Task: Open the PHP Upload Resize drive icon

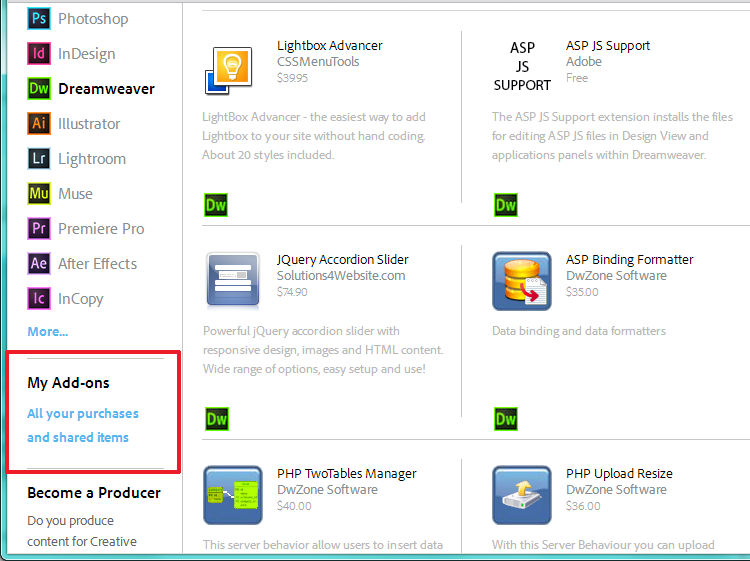Action: pyautogui.click(x=522, y=495)
